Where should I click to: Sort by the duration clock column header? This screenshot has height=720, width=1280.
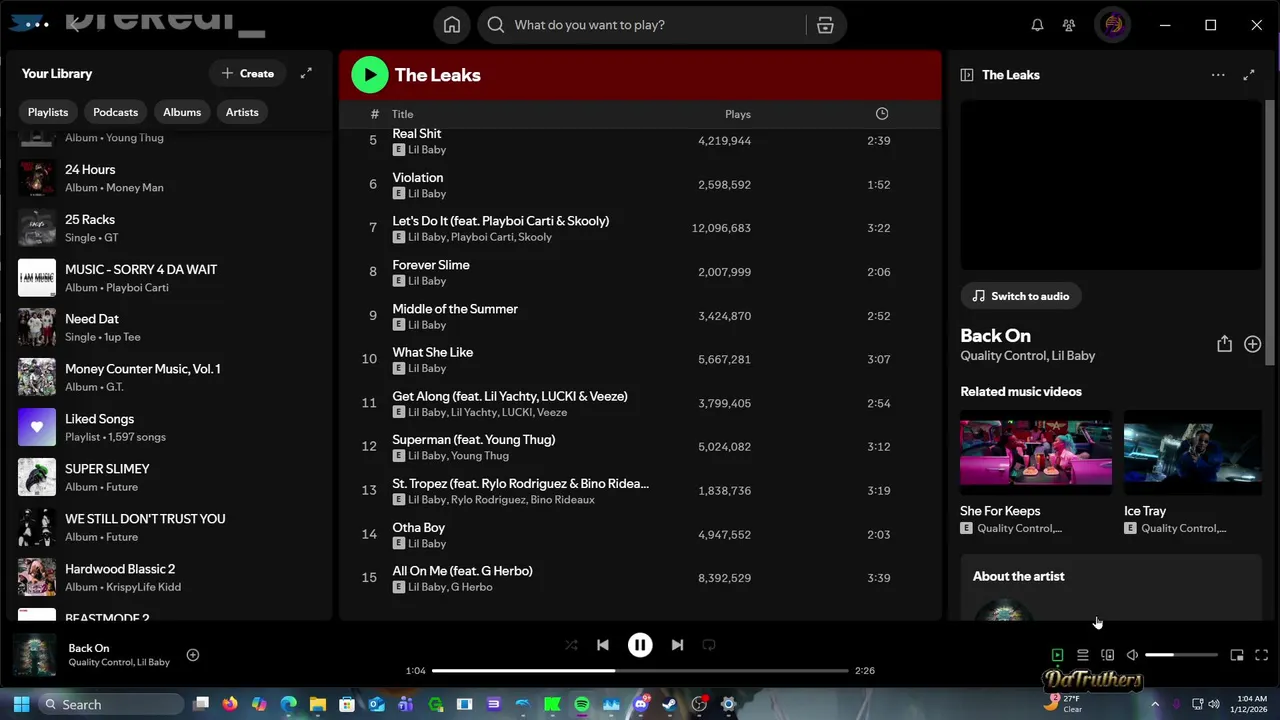click(882, 114)
